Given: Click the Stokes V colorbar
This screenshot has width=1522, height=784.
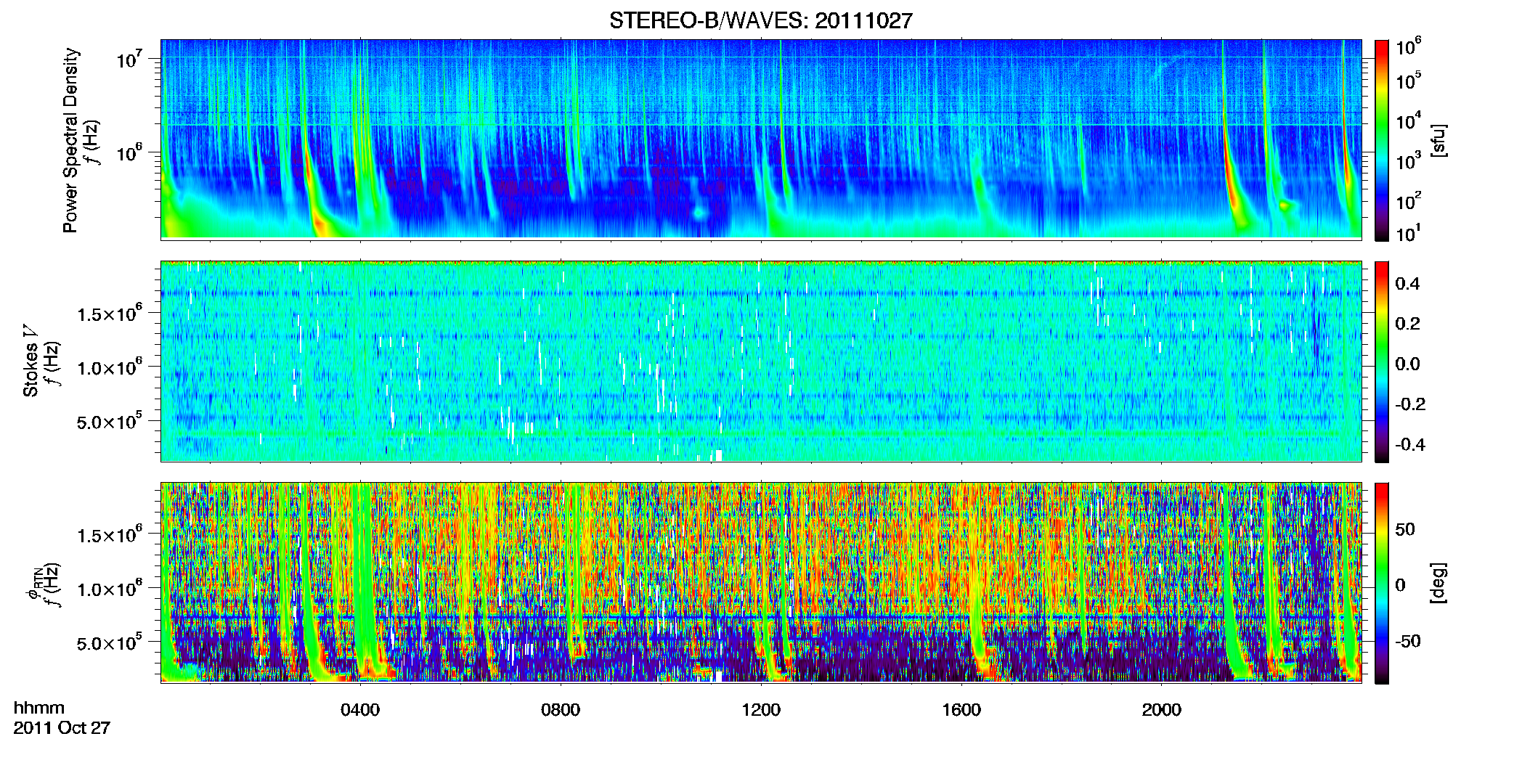Looking at the screenshot, I should click(1382, 362).
